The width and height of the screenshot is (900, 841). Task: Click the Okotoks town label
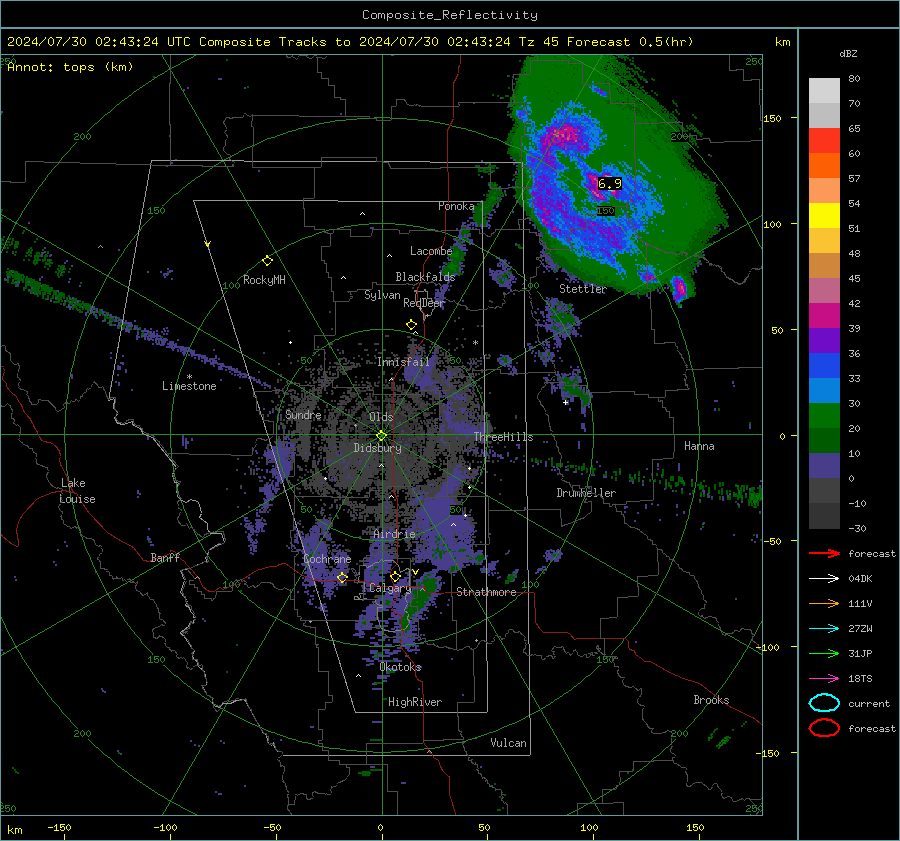point(400,668)
